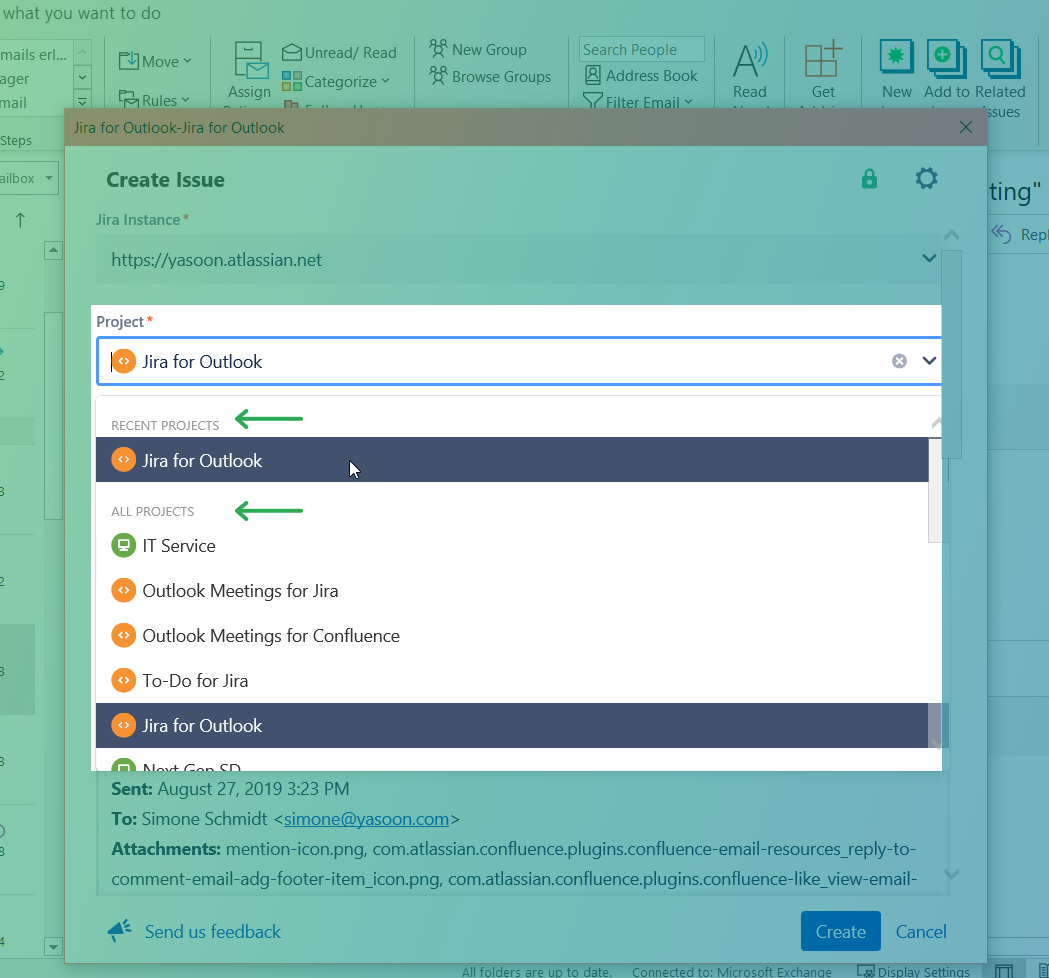Expand the Jira Instance dropdown
1049x978 pixels.
click(929, 259)
